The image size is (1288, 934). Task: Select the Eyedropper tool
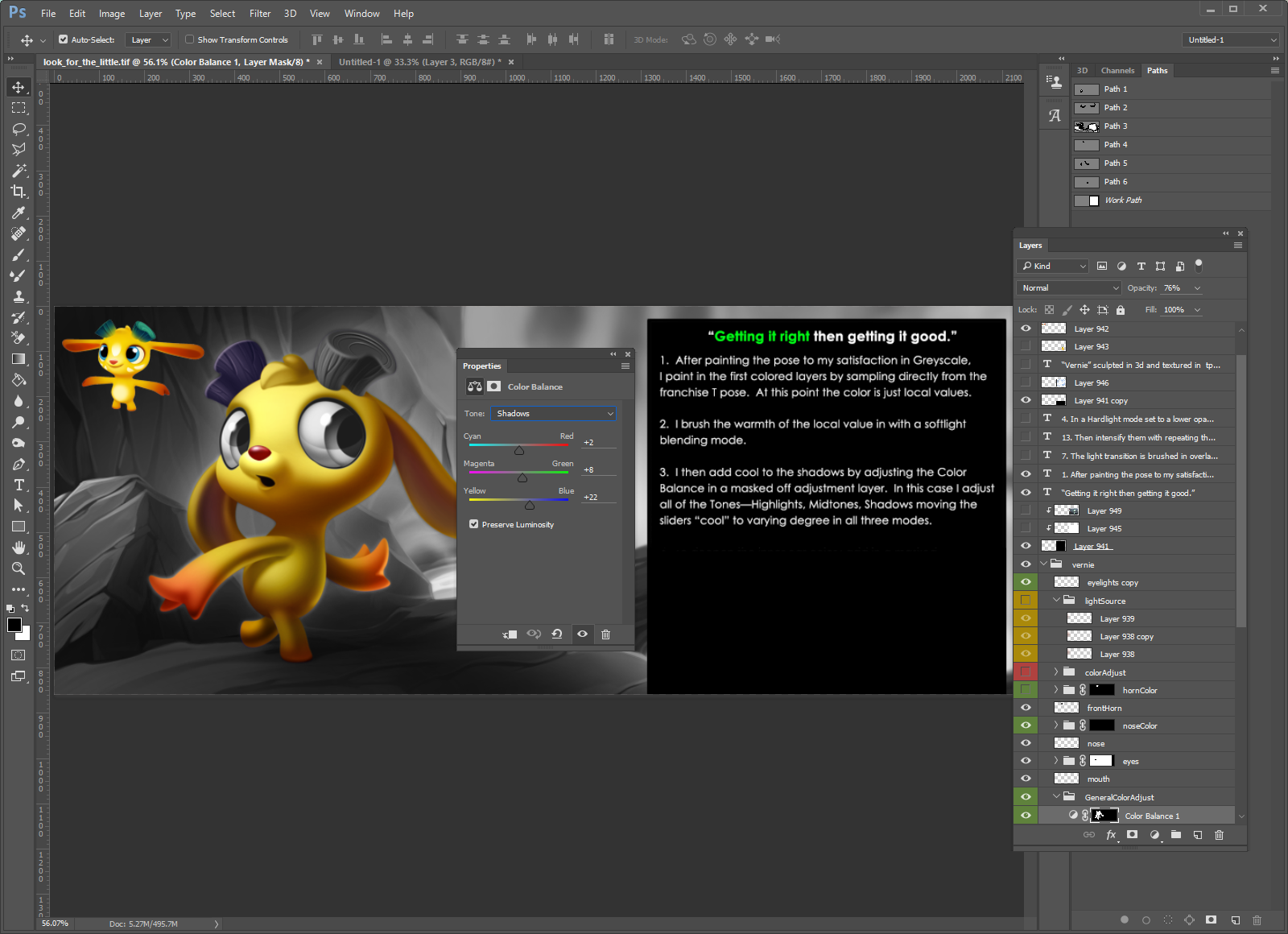(x=19, y=213)
